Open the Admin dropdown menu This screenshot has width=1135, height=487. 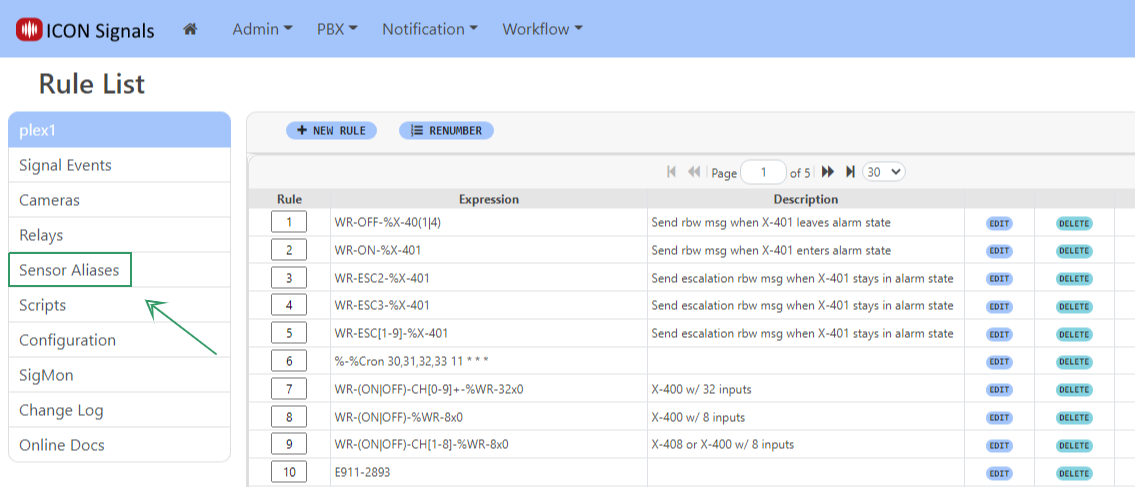pos(262,29)
